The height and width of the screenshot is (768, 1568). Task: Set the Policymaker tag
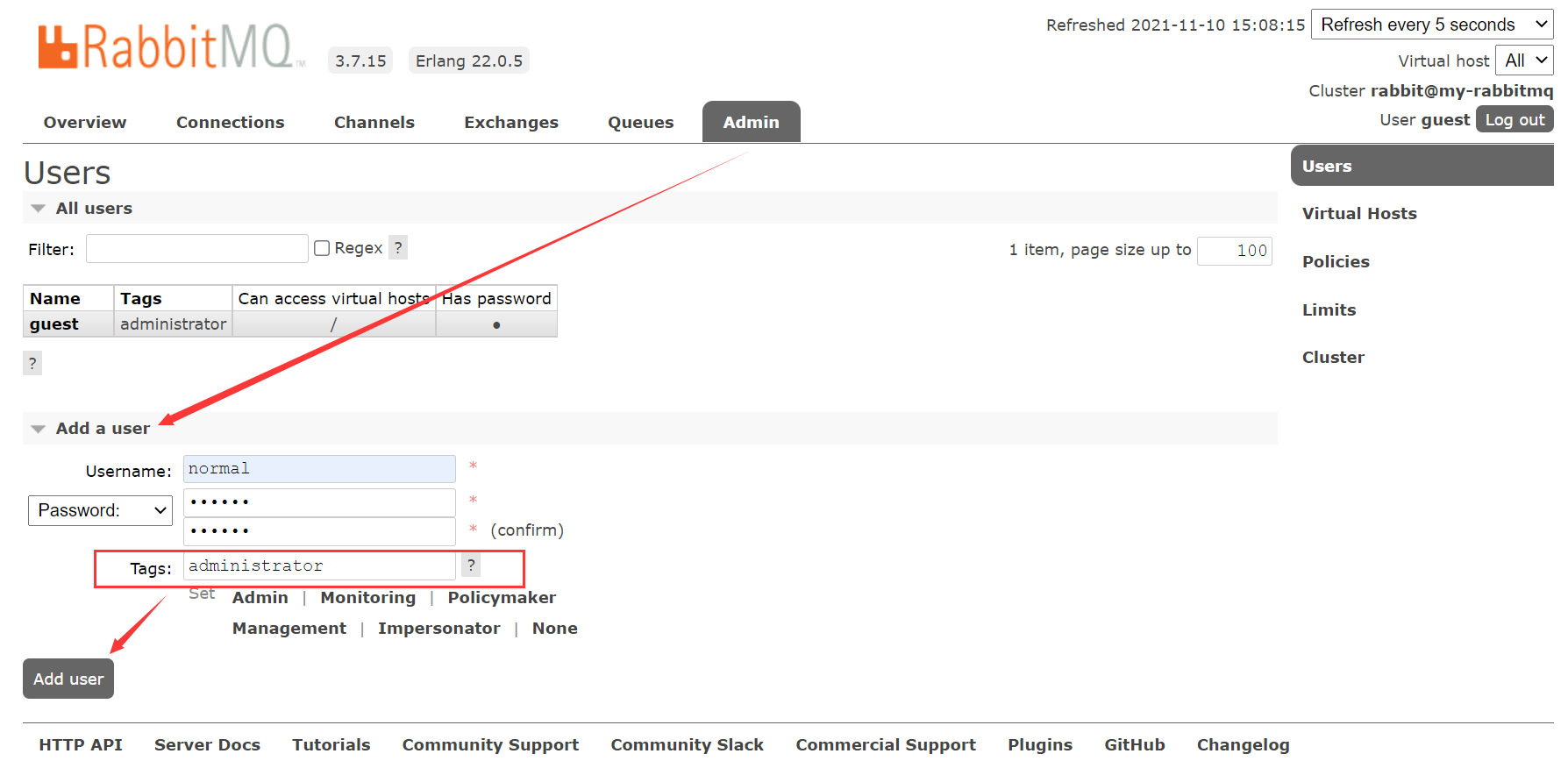[x=502, y=597]
